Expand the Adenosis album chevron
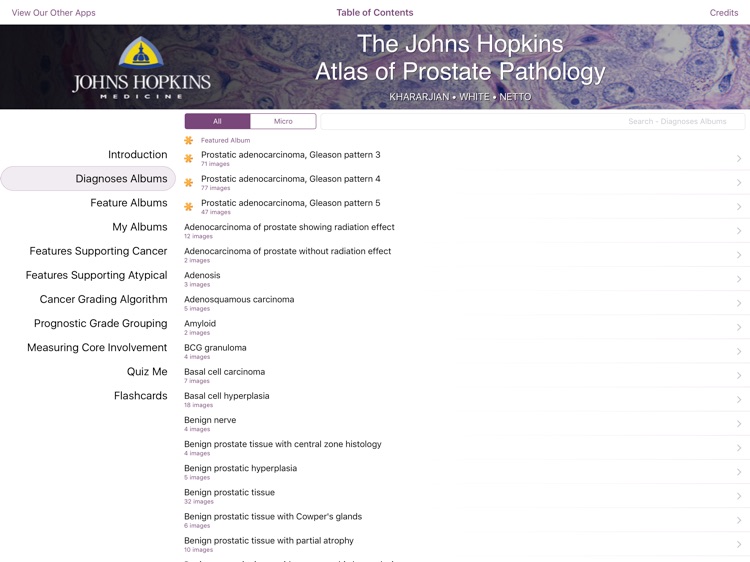 [739, 279]
